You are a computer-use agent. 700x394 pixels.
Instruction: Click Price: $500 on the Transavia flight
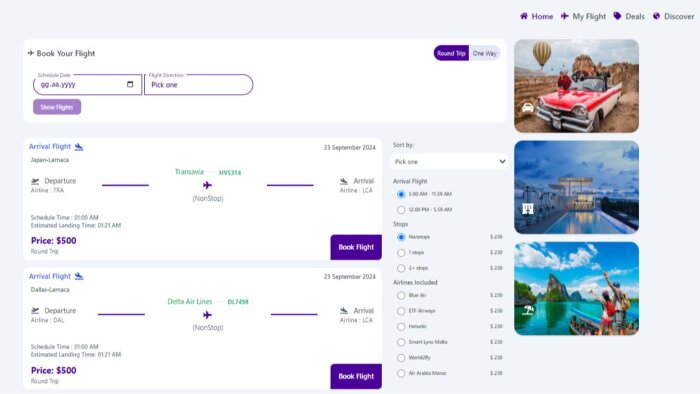[x=54, y=241]
